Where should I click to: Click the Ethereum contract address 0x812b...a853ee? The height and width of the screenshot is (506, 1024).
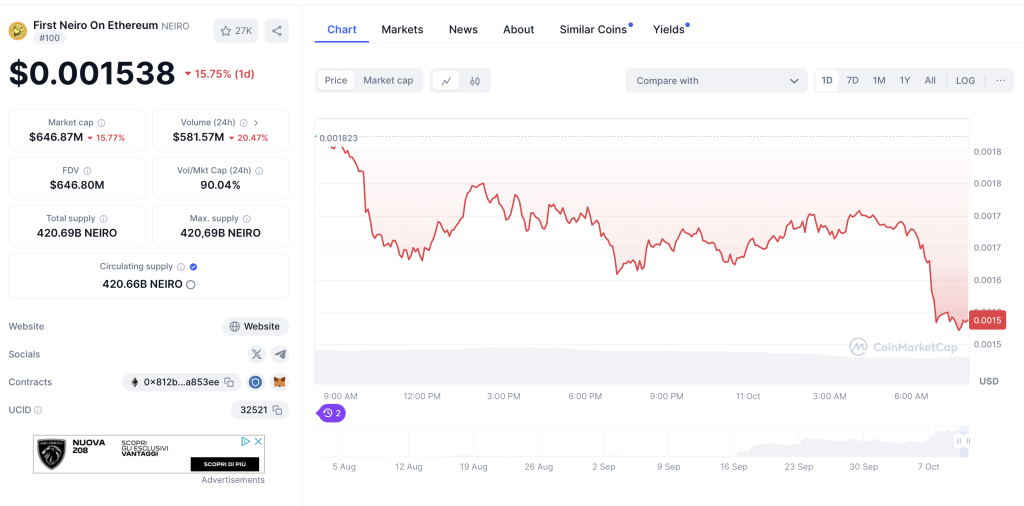(x=181, y=382)
